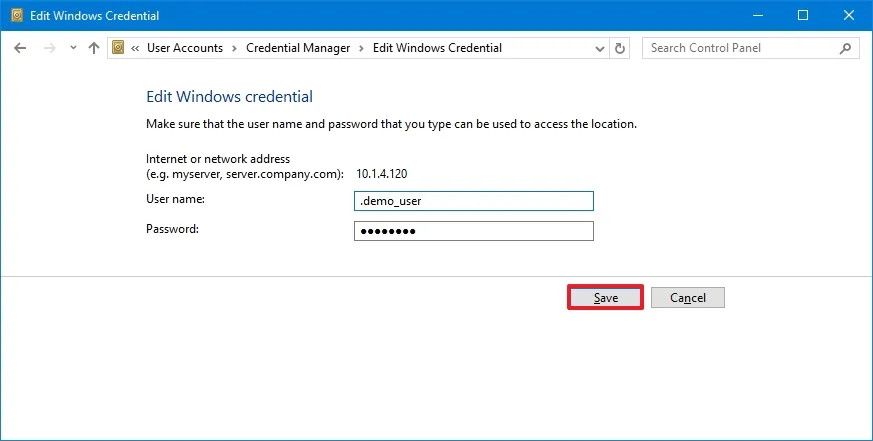This screenshot has height=441, width=873.
Task: Click the search magnifier icon
Action: tap(845, 48)
